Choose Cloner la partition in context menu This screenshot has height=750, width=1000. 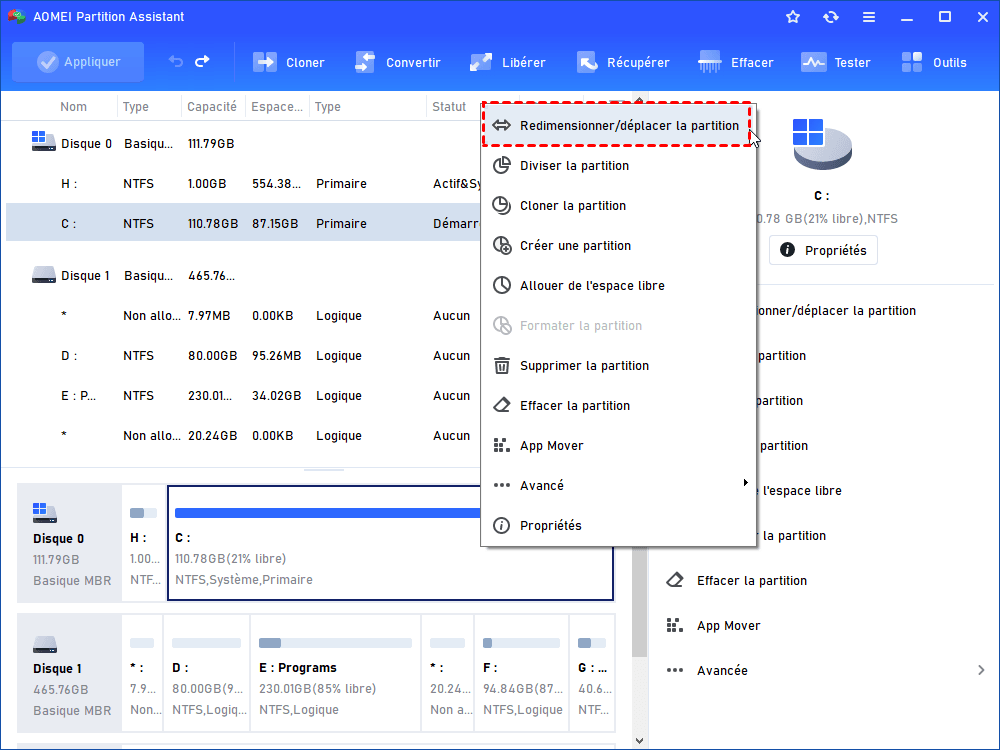click(x=618, y=205)
